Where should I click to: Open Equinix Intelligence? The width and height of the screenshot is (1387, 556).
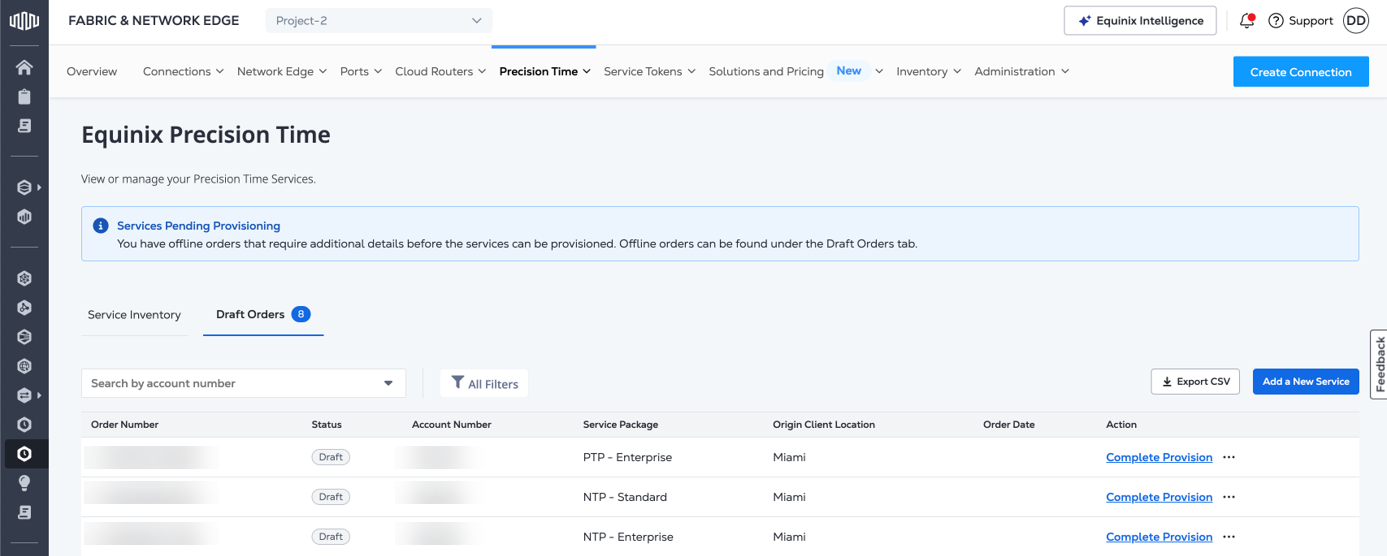coord(1140,20)
